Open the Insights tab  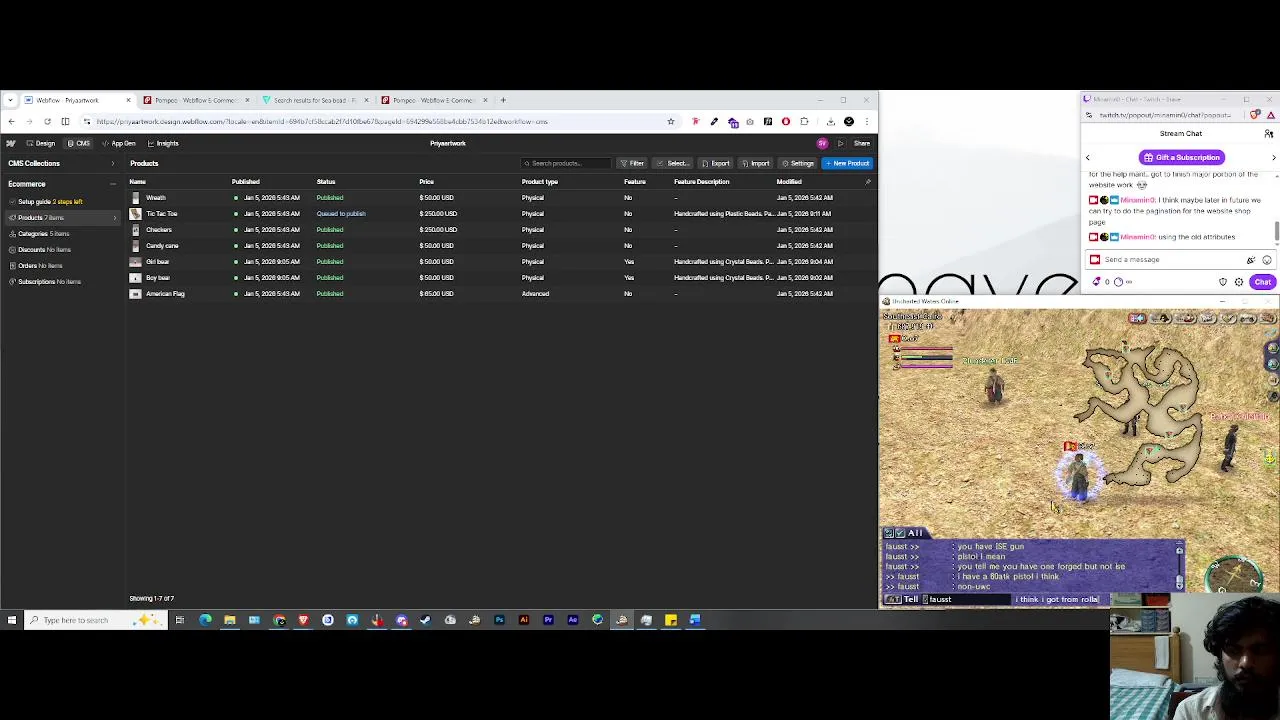[163, 143]
